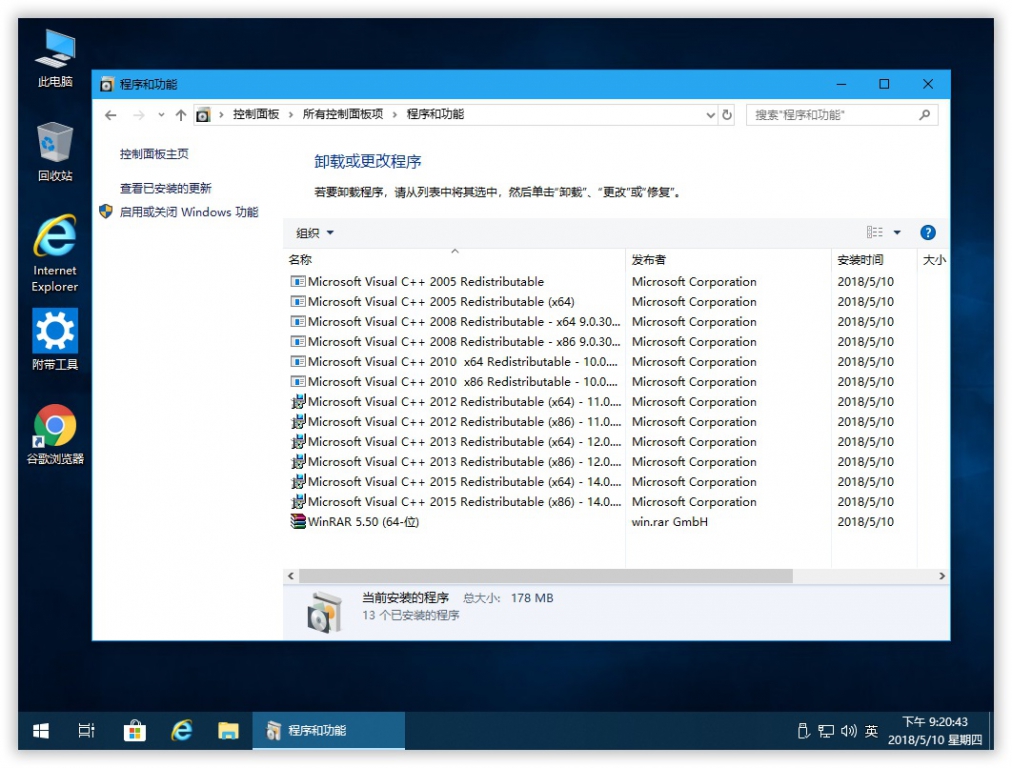Refresh the programs list
The image size is (1012, 768).
point(727,115)
